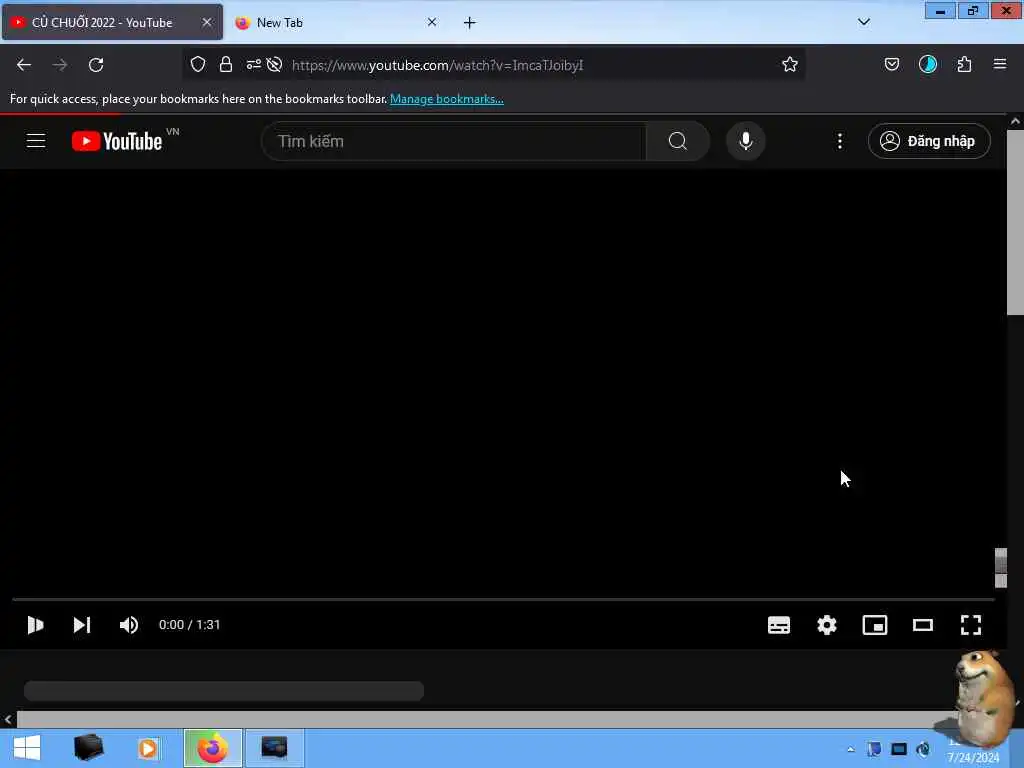Open site permissions icon
This screenshot has height=768, width=1024.
pyautogui.click(x=253, y=64)
